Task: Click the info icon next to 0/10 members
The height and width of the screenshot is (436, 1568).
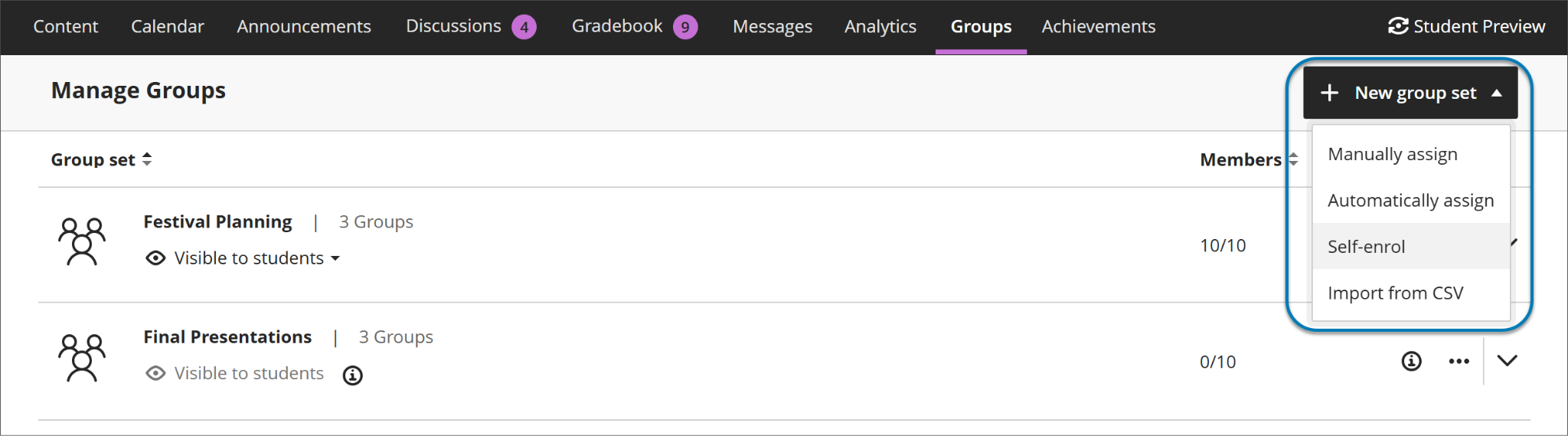Action: tap(1411, 361)
